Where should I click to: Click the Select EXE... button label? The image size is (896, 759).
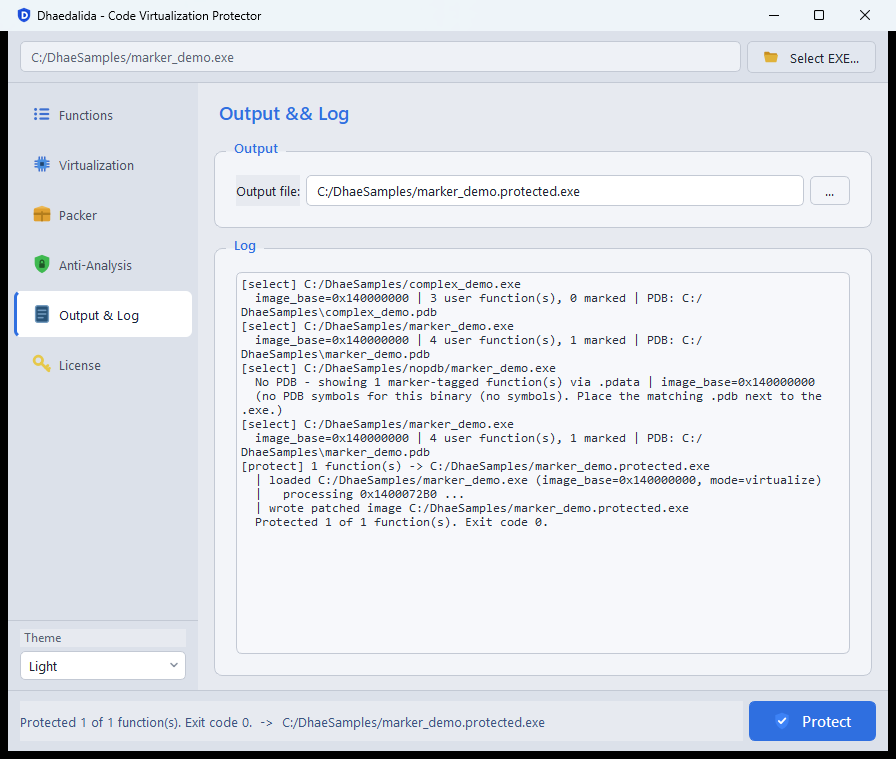[x=824, y=58]
